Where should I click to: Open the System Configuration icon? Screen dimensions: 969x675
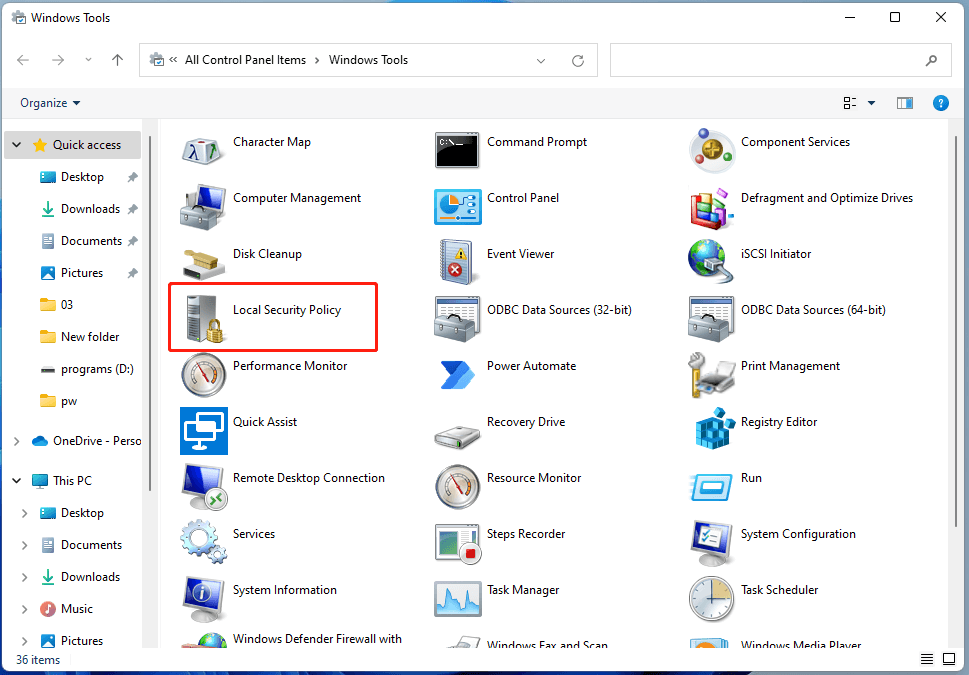(711, 543)
